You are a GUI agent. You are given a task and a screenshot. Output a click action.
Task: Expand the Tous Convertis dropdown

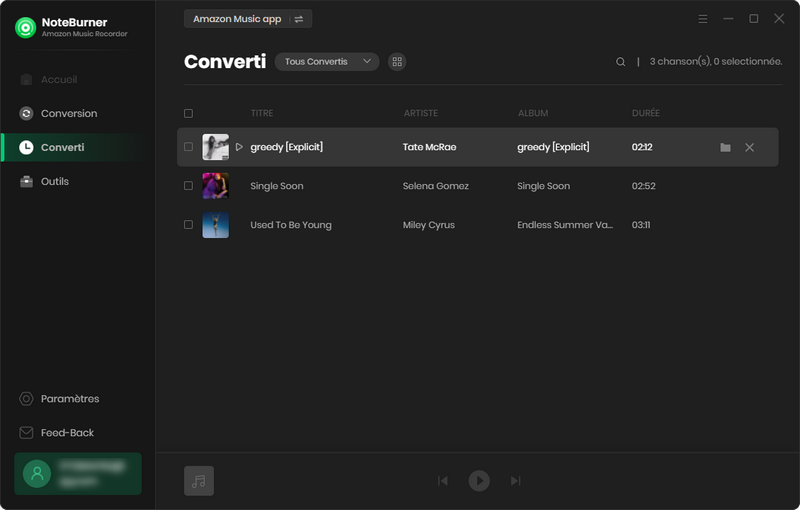327,62
